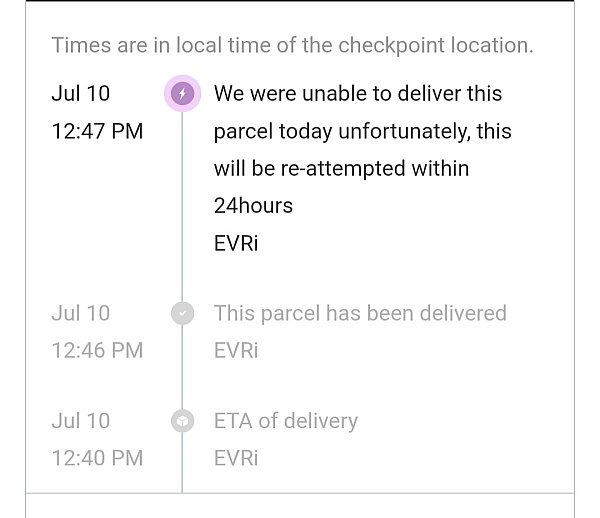600x518 pixels.
Task: Click EVRi label under ETA of delivery
Action: point(236,458)
